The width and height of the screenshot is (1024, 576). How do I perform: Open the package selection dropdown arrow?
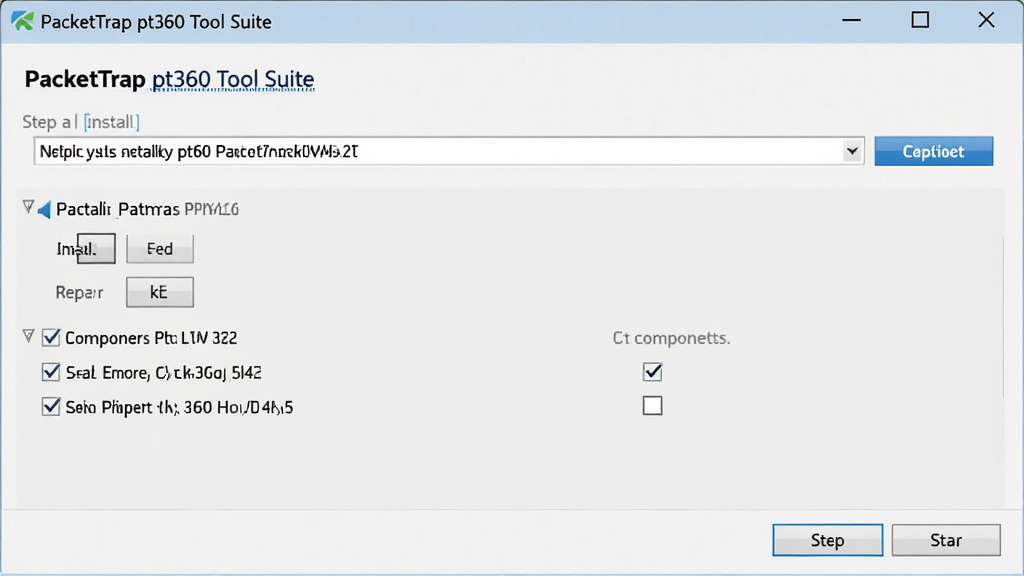pos(852,152)
